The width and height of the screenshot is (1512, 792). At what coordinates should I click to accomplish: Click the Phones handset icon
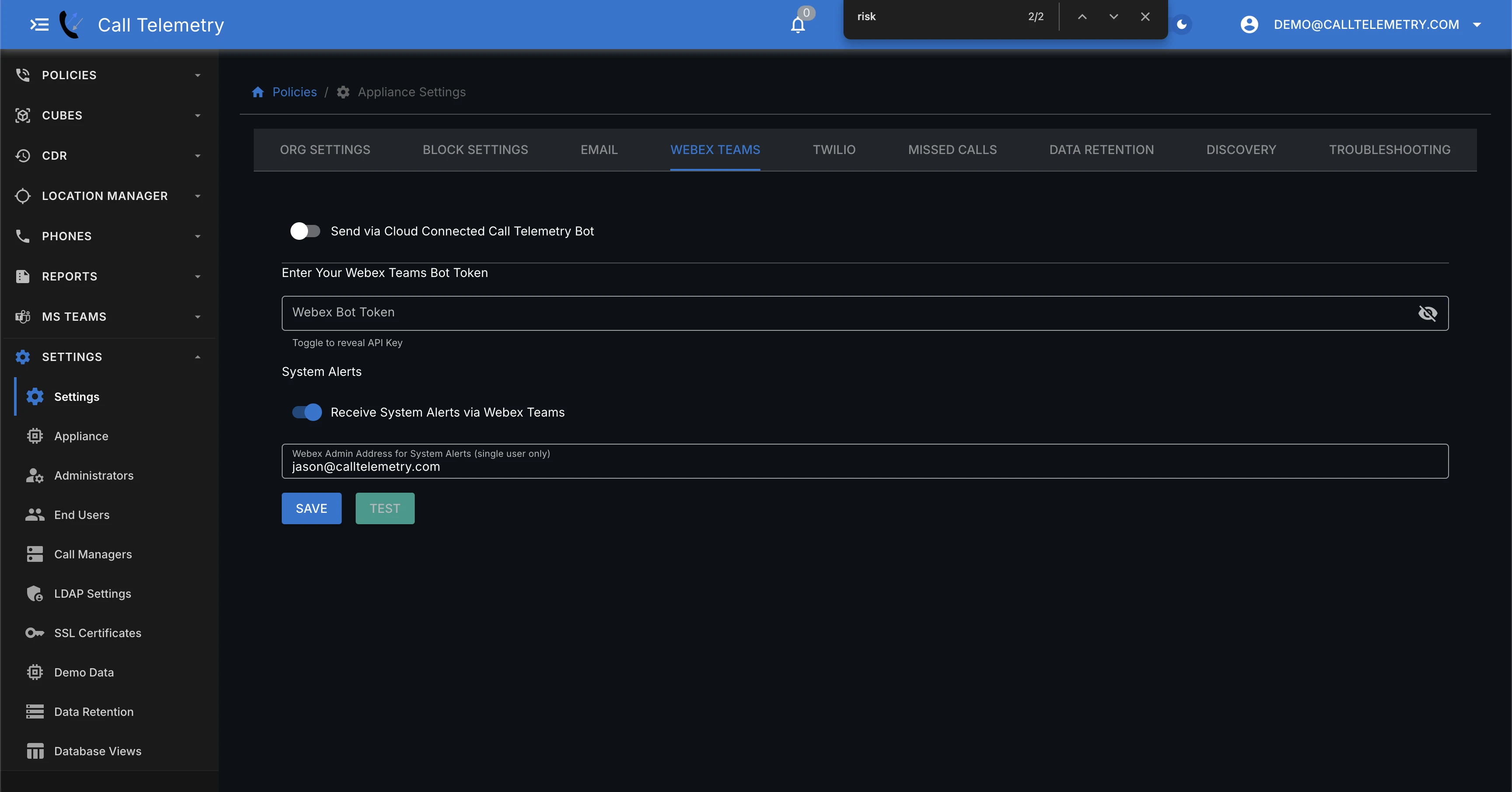click(23, 236)
